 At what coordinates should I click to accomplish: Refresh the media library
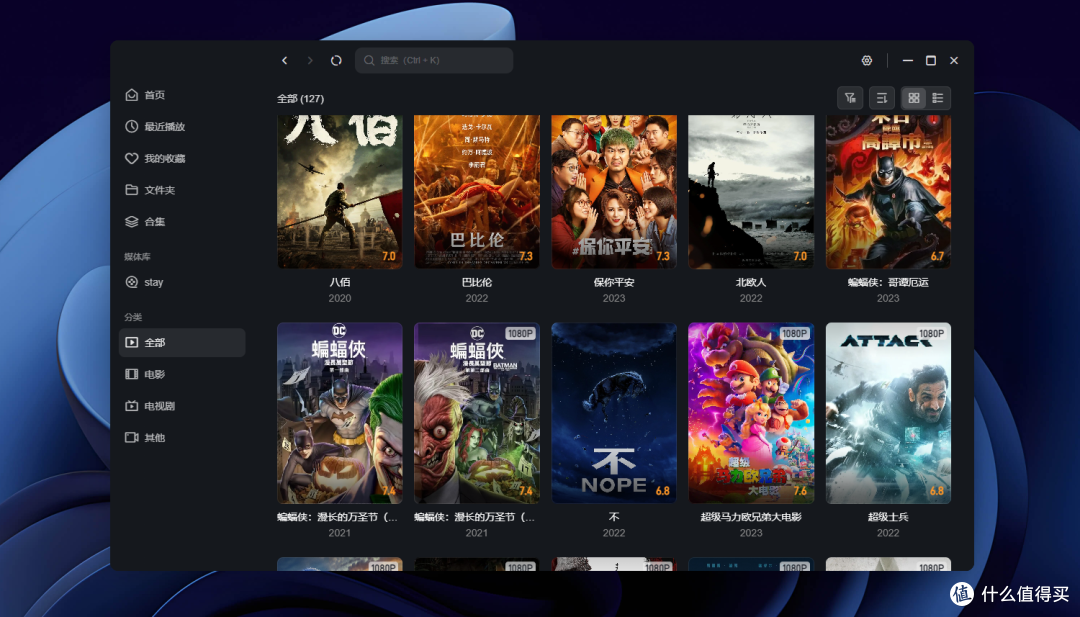click(336, 61)
